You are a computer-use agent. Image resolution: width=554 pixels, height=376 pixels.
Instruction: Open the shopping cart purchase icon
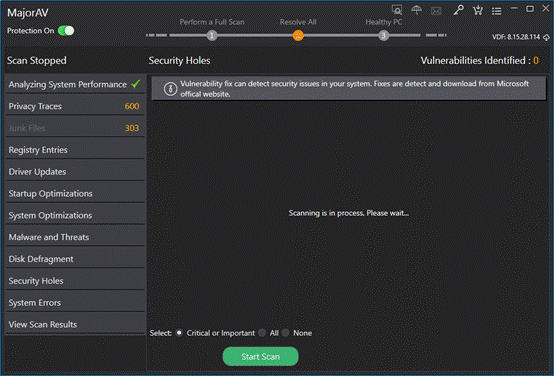point(478,10)
